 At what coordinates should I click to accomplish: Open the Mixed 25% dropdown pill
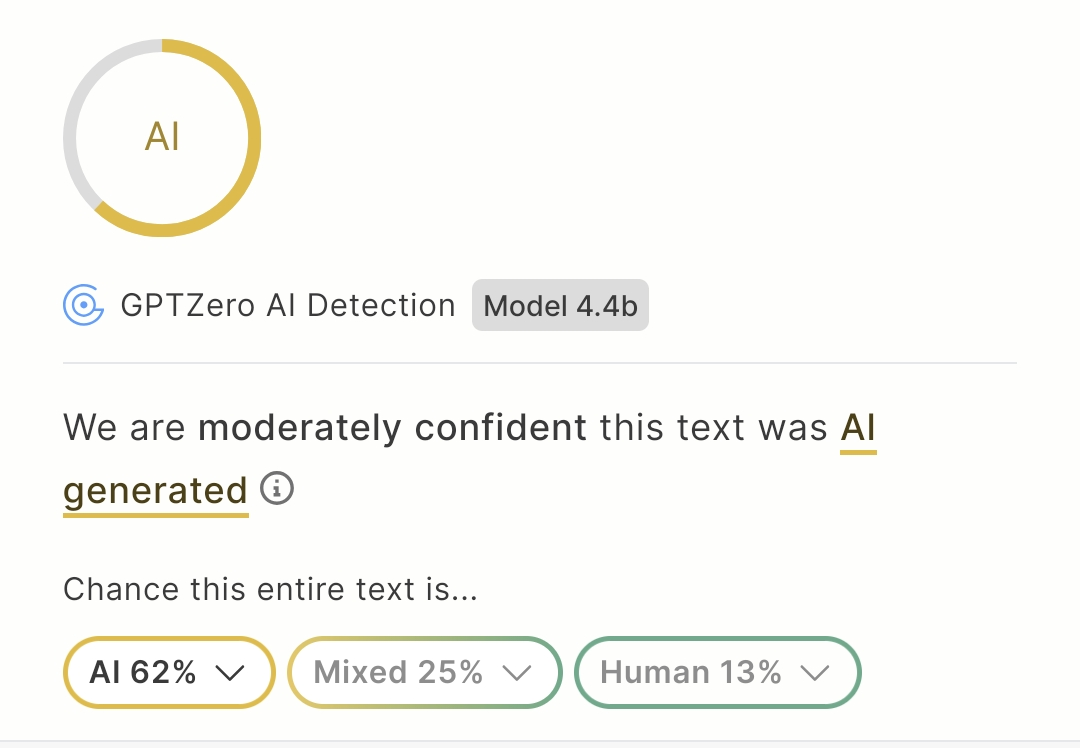[x=424, y=672]
